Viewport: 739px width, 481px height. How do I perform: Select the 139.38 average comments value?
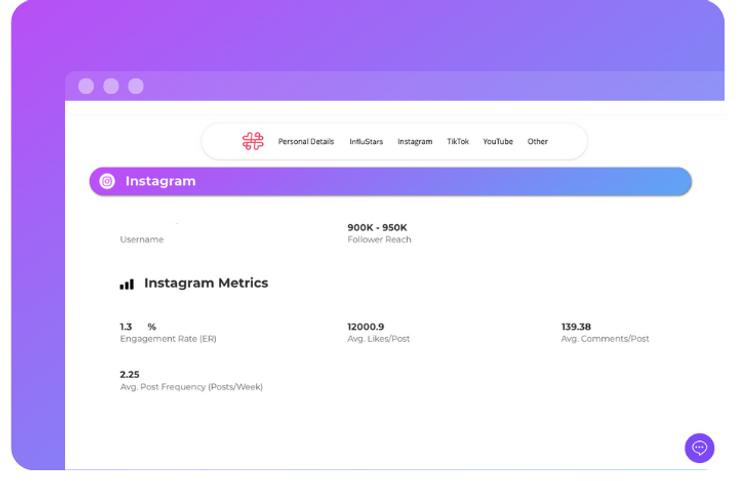tap(576, 326)
